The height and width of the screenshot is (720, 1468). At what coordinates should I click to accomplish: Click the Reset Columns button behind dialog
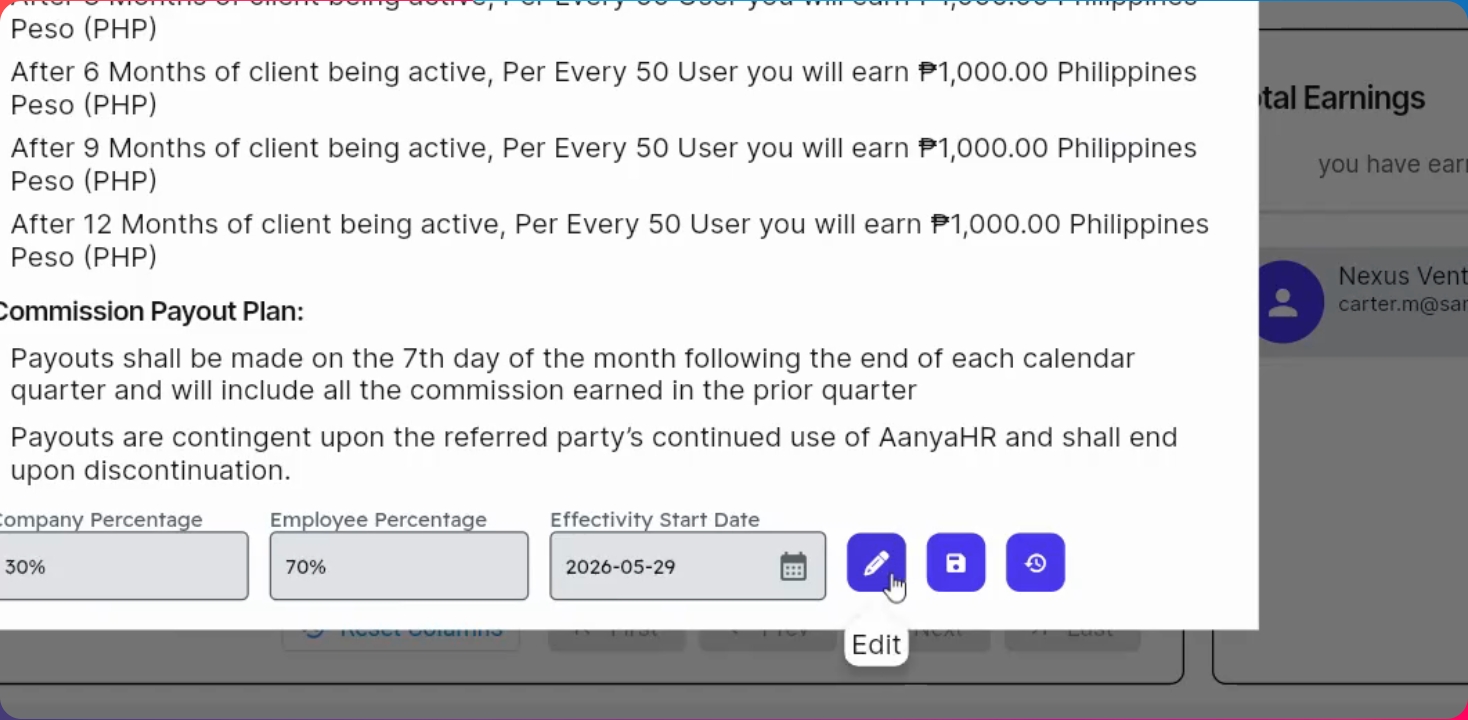(401, 630)
